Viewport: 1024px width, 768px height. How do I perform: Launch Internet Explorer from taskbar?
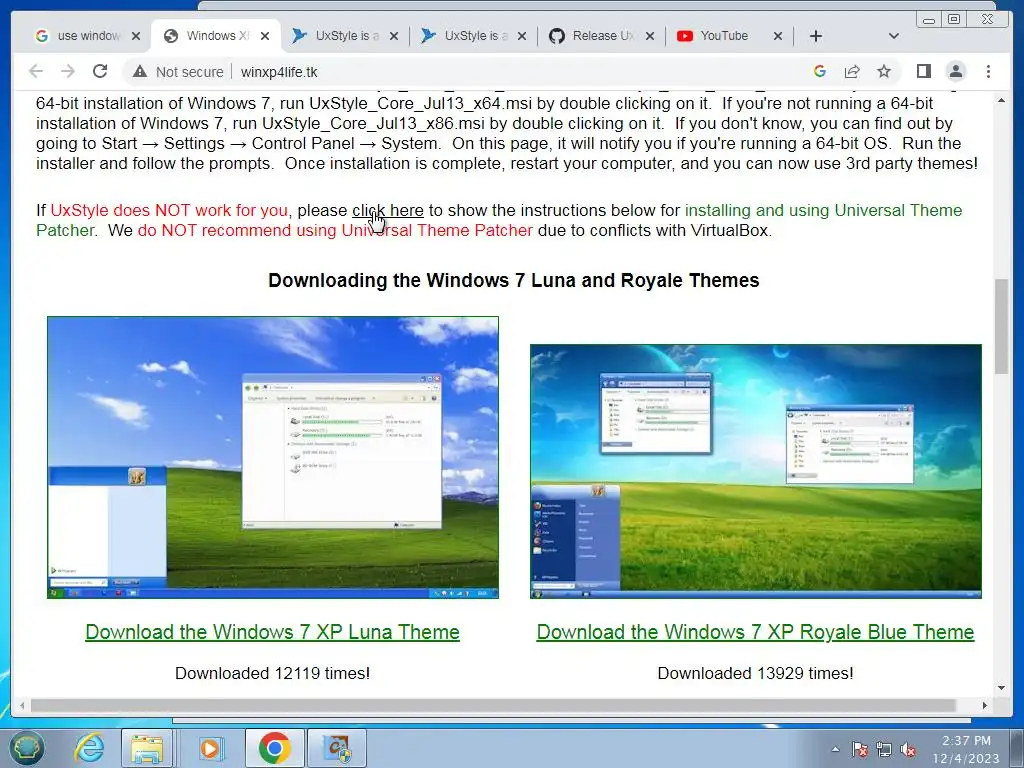click(89, 748)
